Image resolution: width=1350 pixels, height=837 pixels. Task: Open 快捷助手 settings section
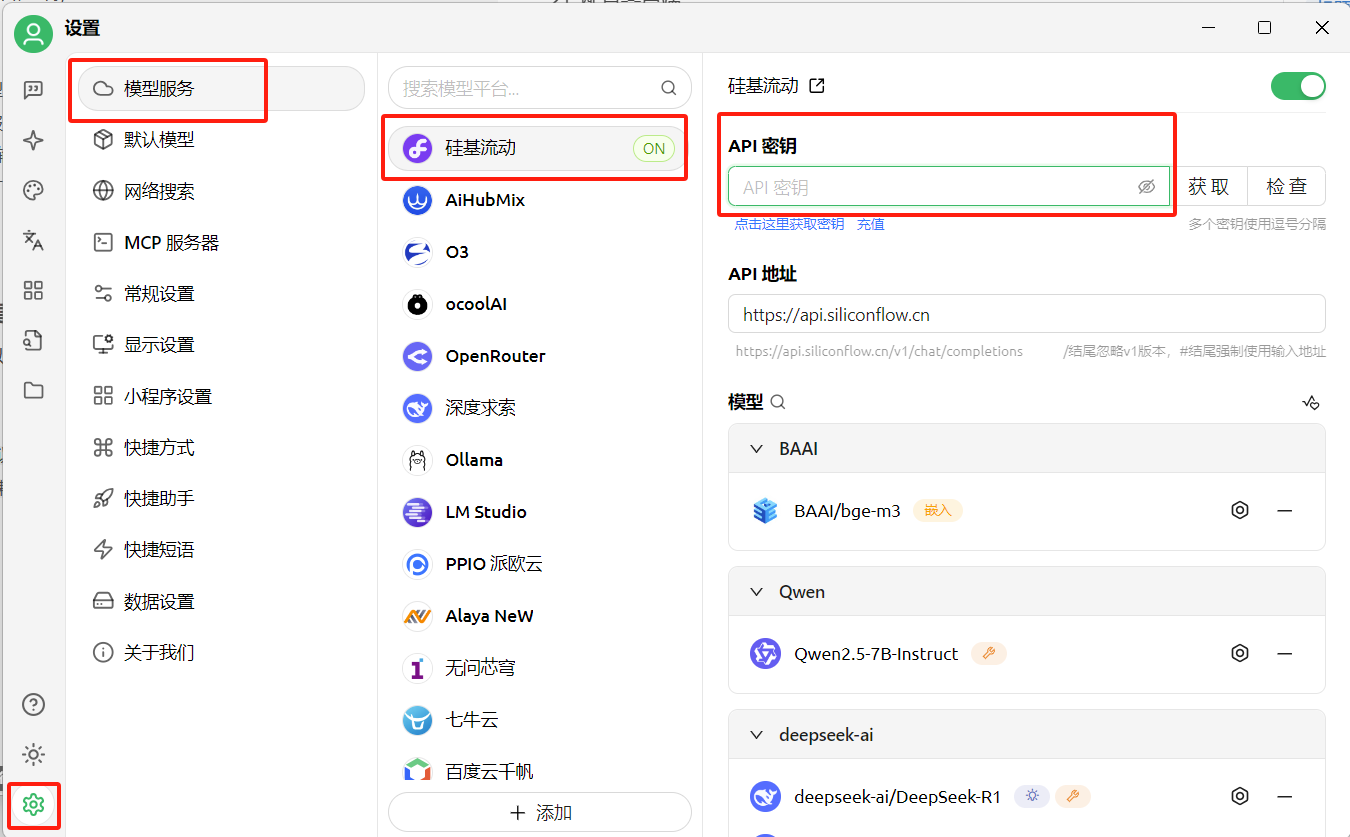(x=221, y=498)
